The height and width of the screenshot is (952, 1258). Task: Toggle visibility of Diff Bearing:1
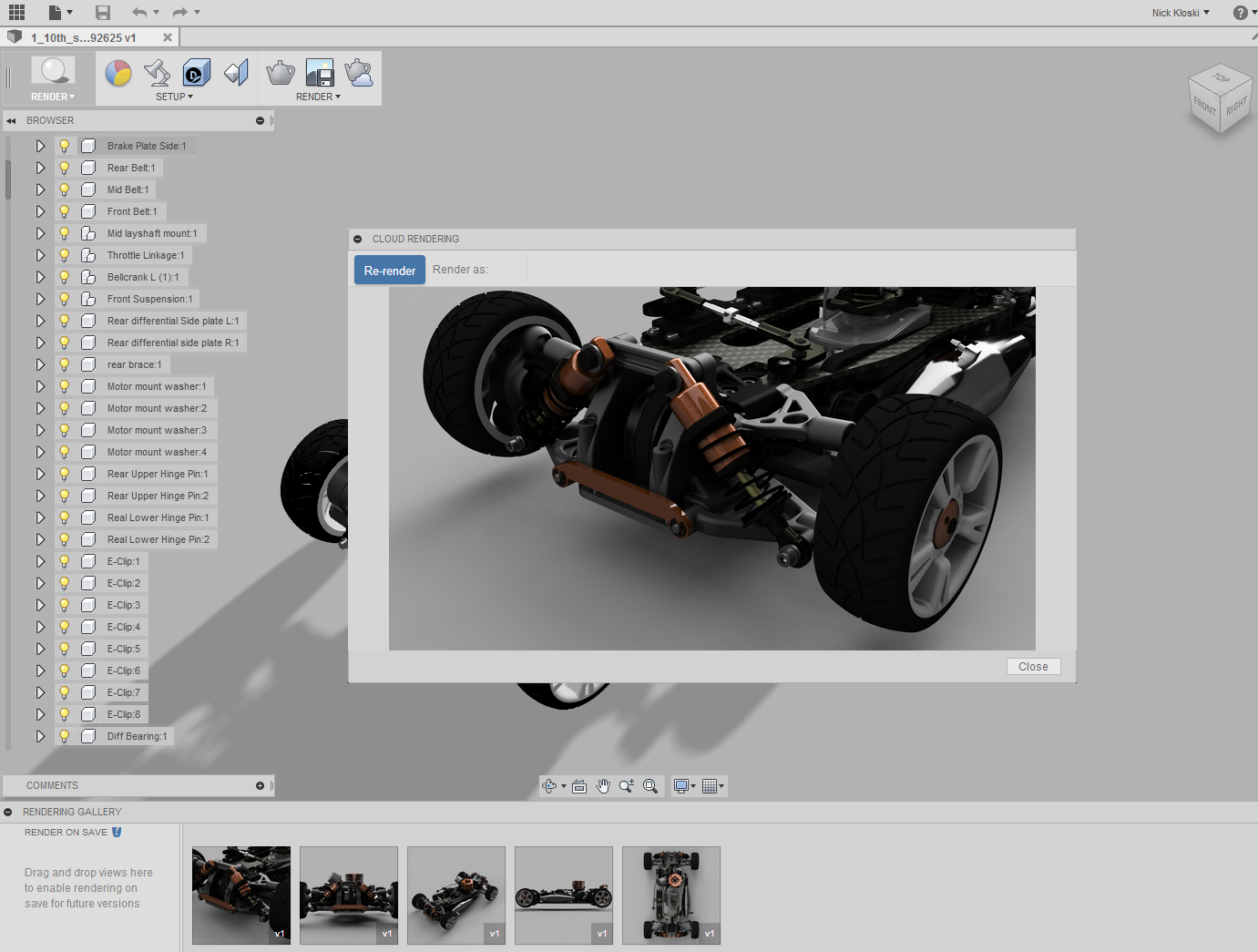(x=65, y=736)
